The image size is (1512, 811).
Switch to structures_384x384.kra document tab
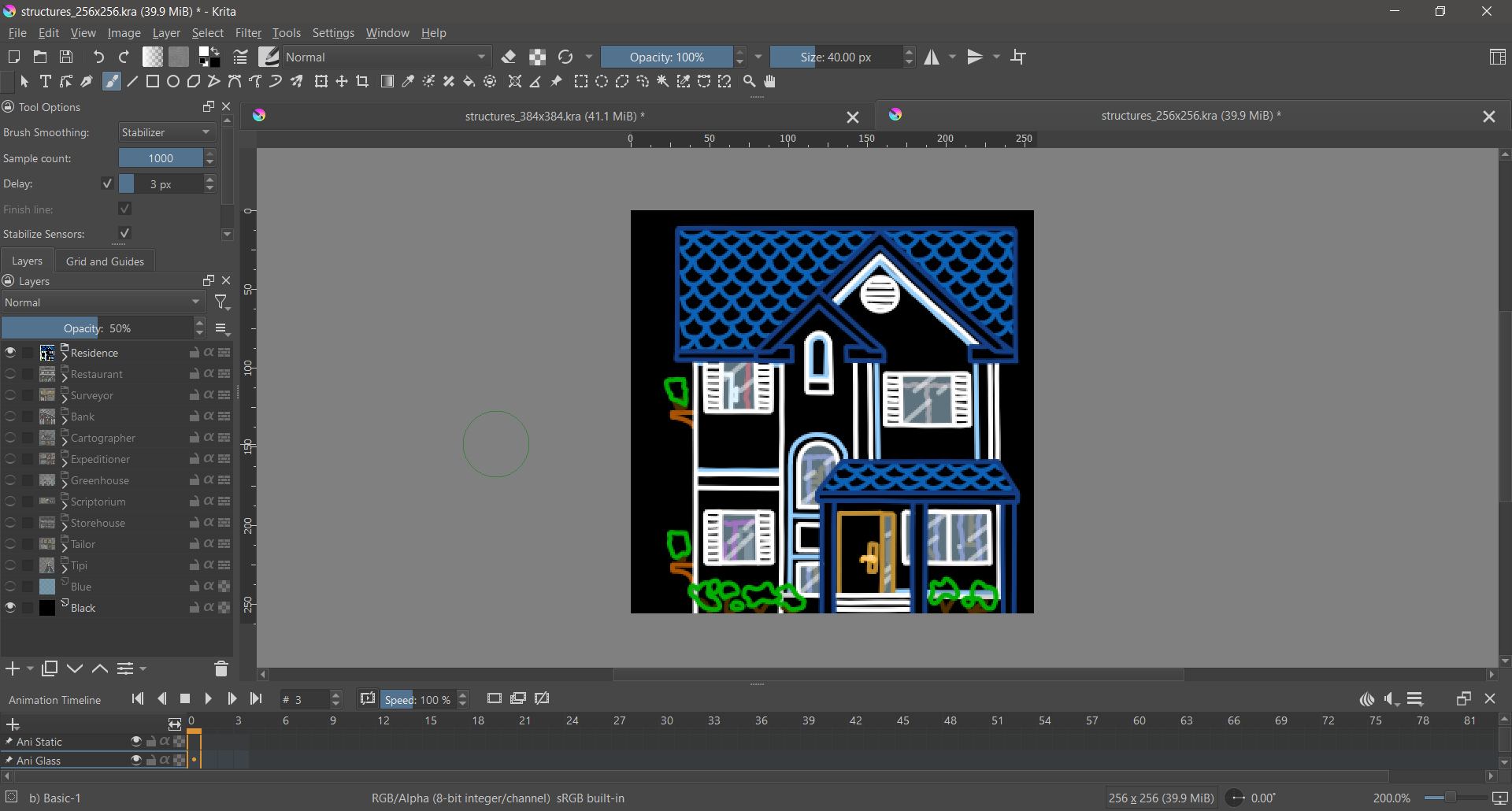[x=554, y=117]
